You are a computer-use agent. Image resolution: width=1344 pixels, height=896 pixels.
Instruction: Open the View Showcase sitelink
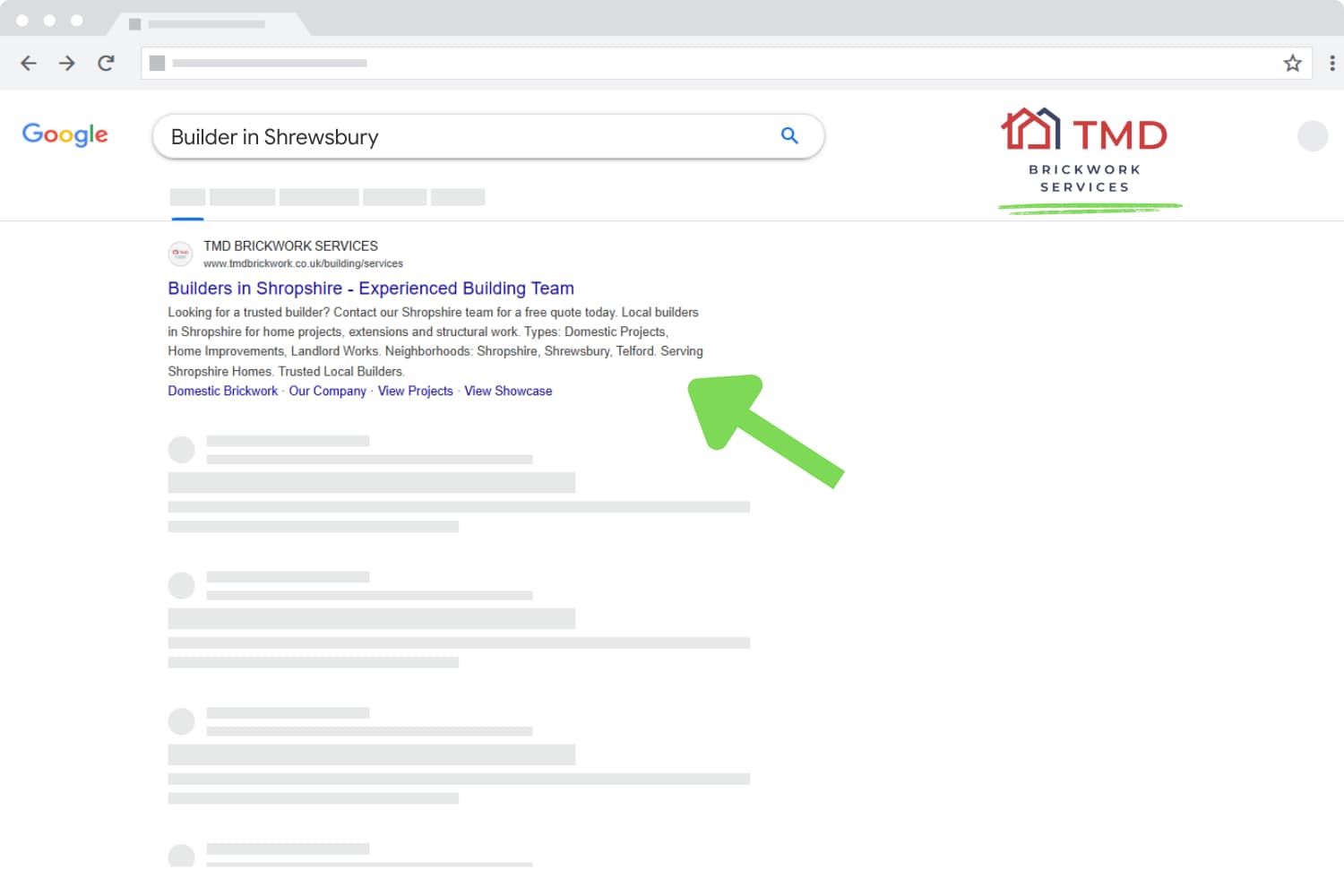508,391
